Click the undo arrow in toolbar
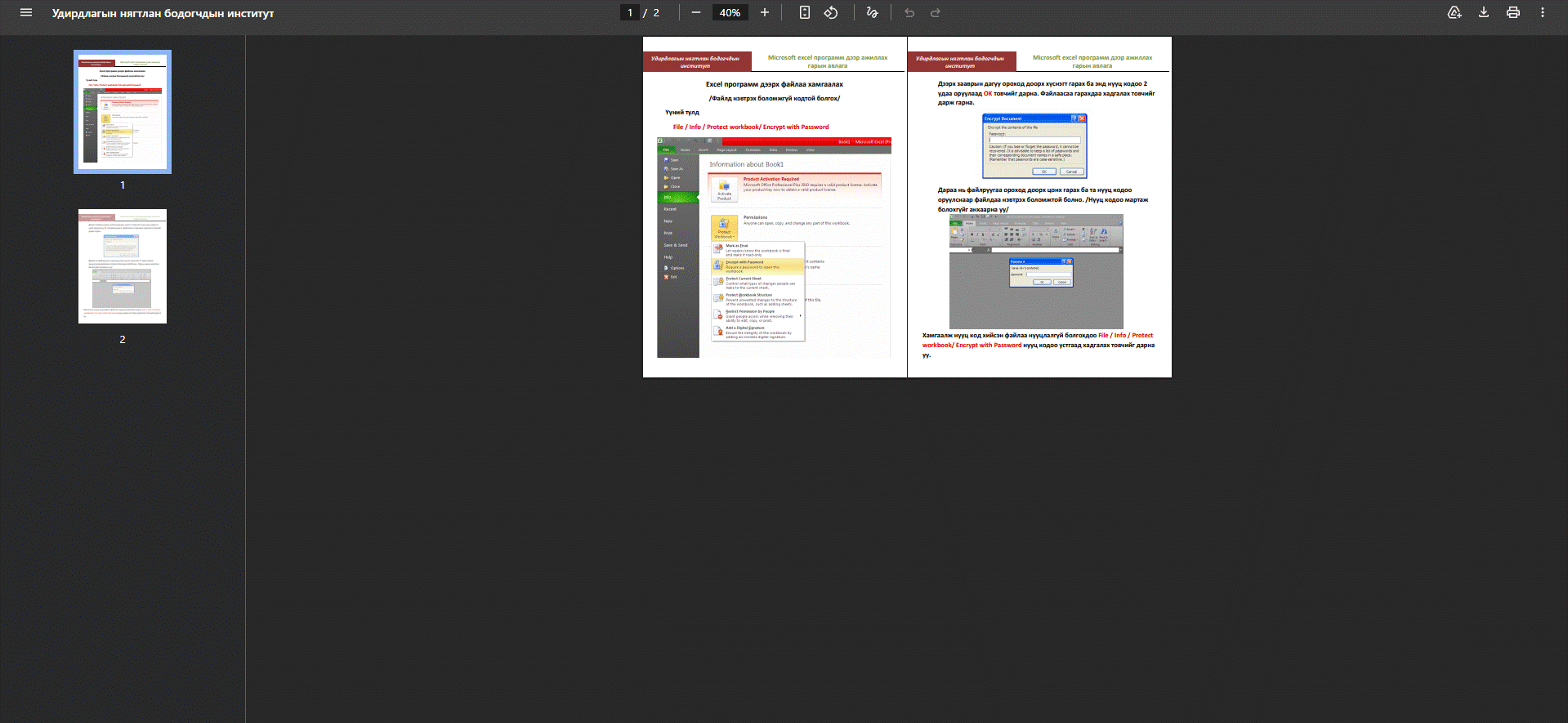Image resolution: width=1568 pixels, height=723 pixels. coord(909,13)
